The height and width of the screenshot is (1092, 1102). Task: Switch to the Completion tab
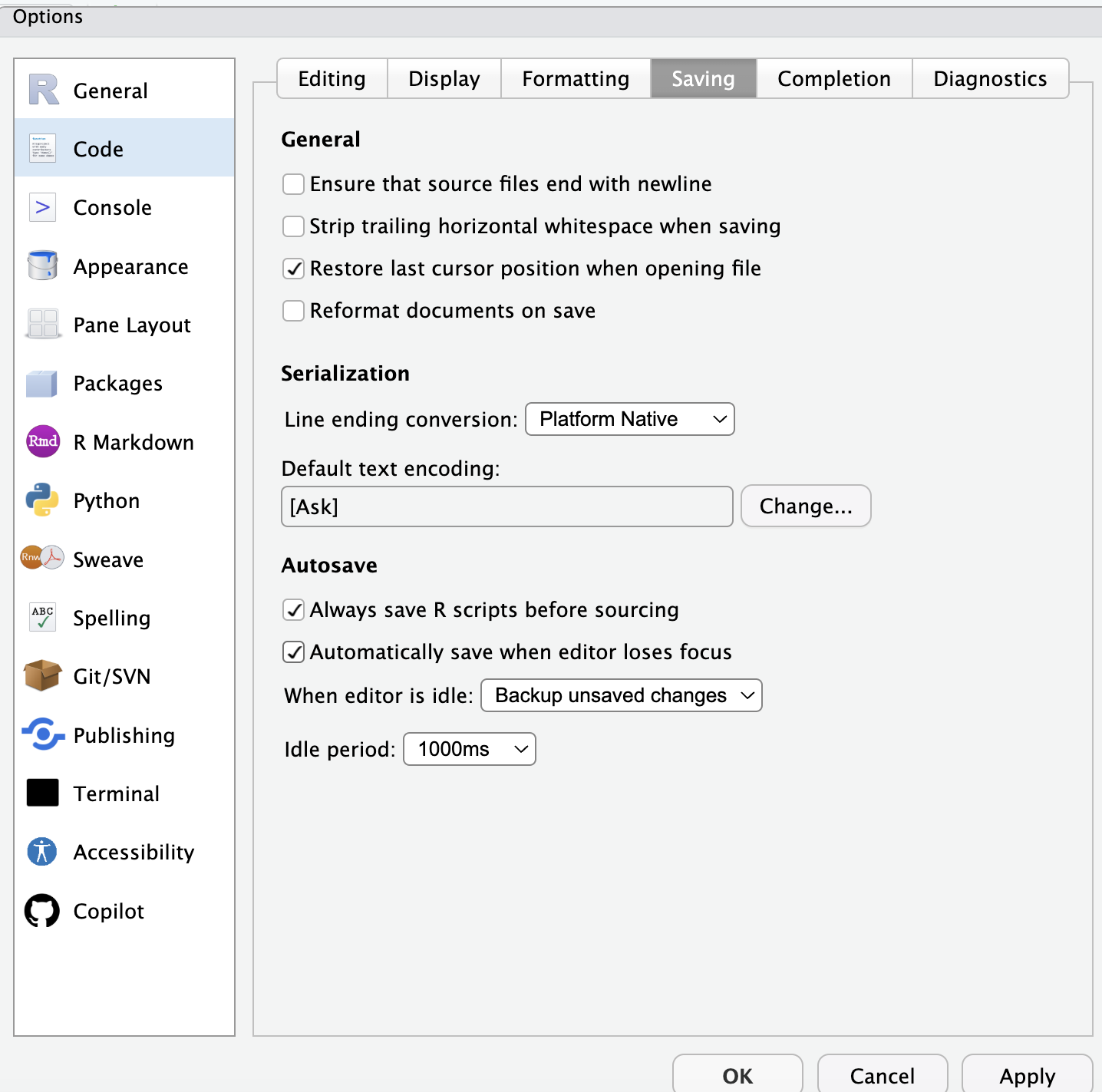click(x=833, y=78)
